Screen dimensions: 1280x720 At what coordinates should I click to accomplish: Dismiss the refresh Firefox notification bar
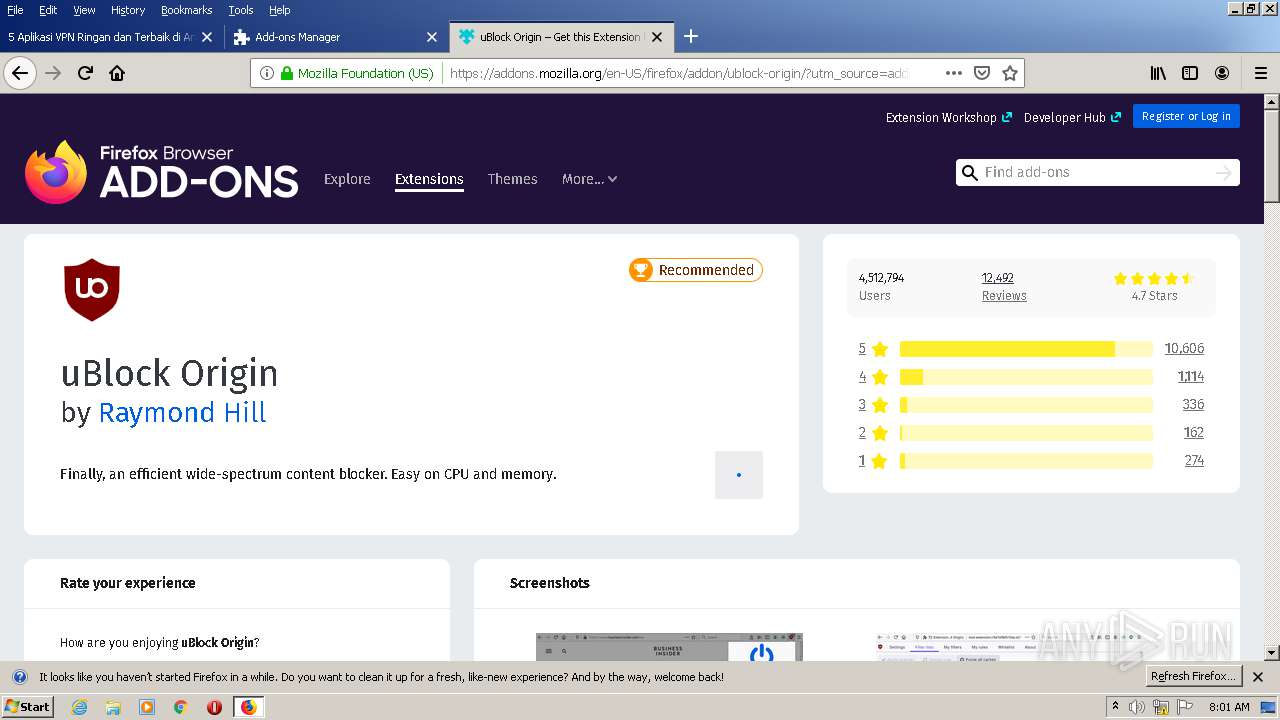pyautogui.click(x=1258, y=677)
